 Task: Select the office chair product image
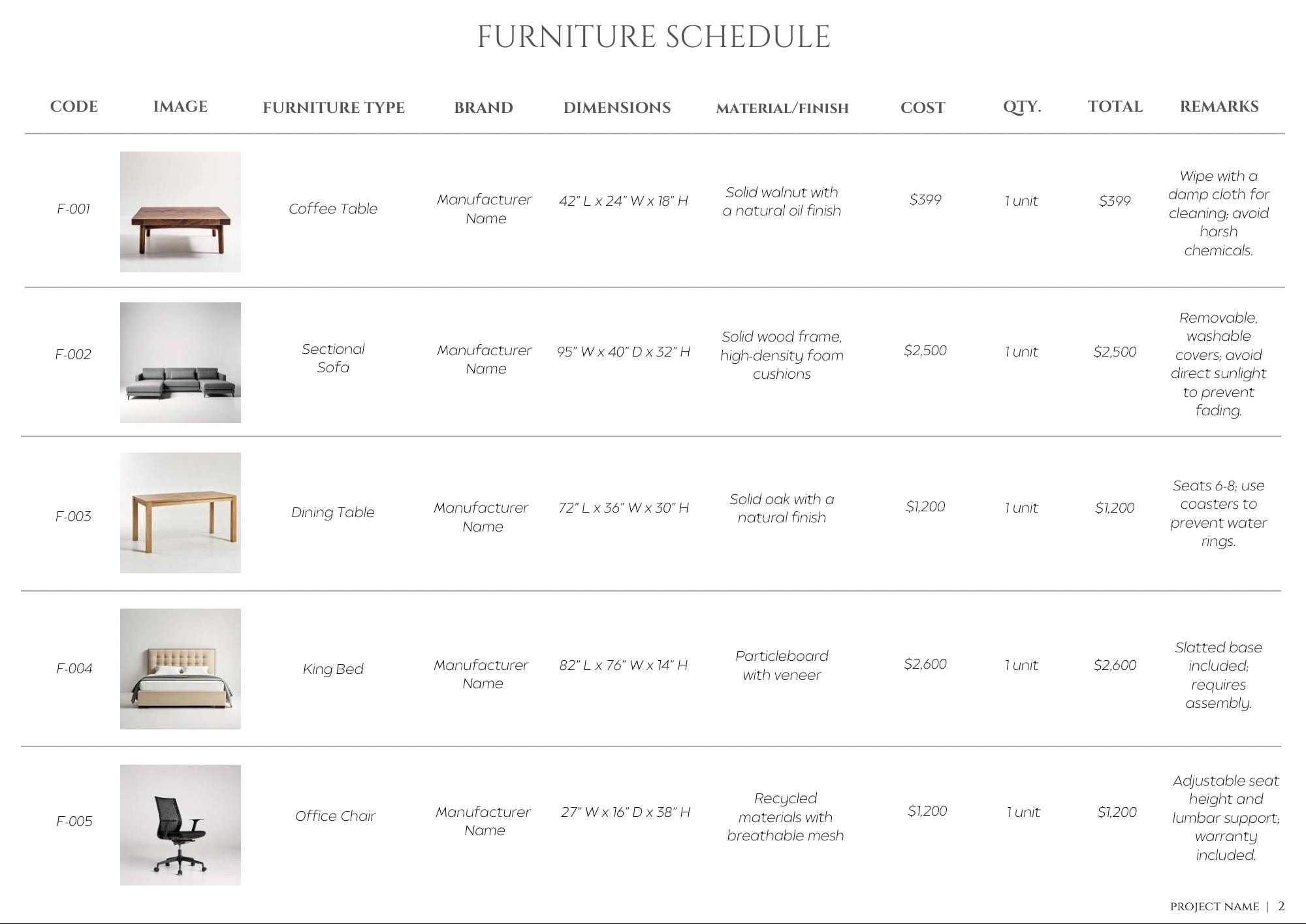(180, 825)
